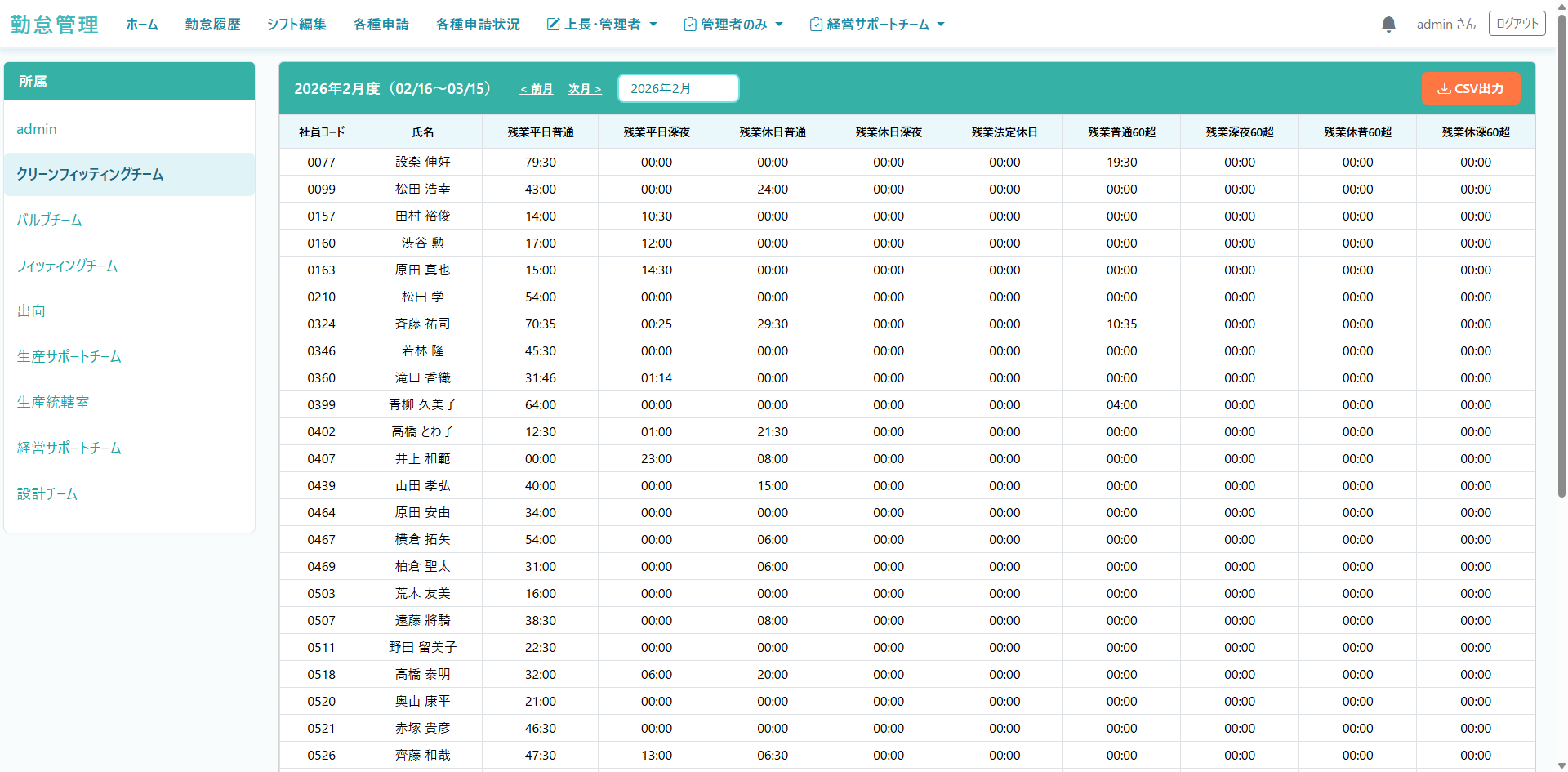Viewport: 1568px width, 772px height.
Task: Click employee name 奥山 康平
Action: pos(423,702)
